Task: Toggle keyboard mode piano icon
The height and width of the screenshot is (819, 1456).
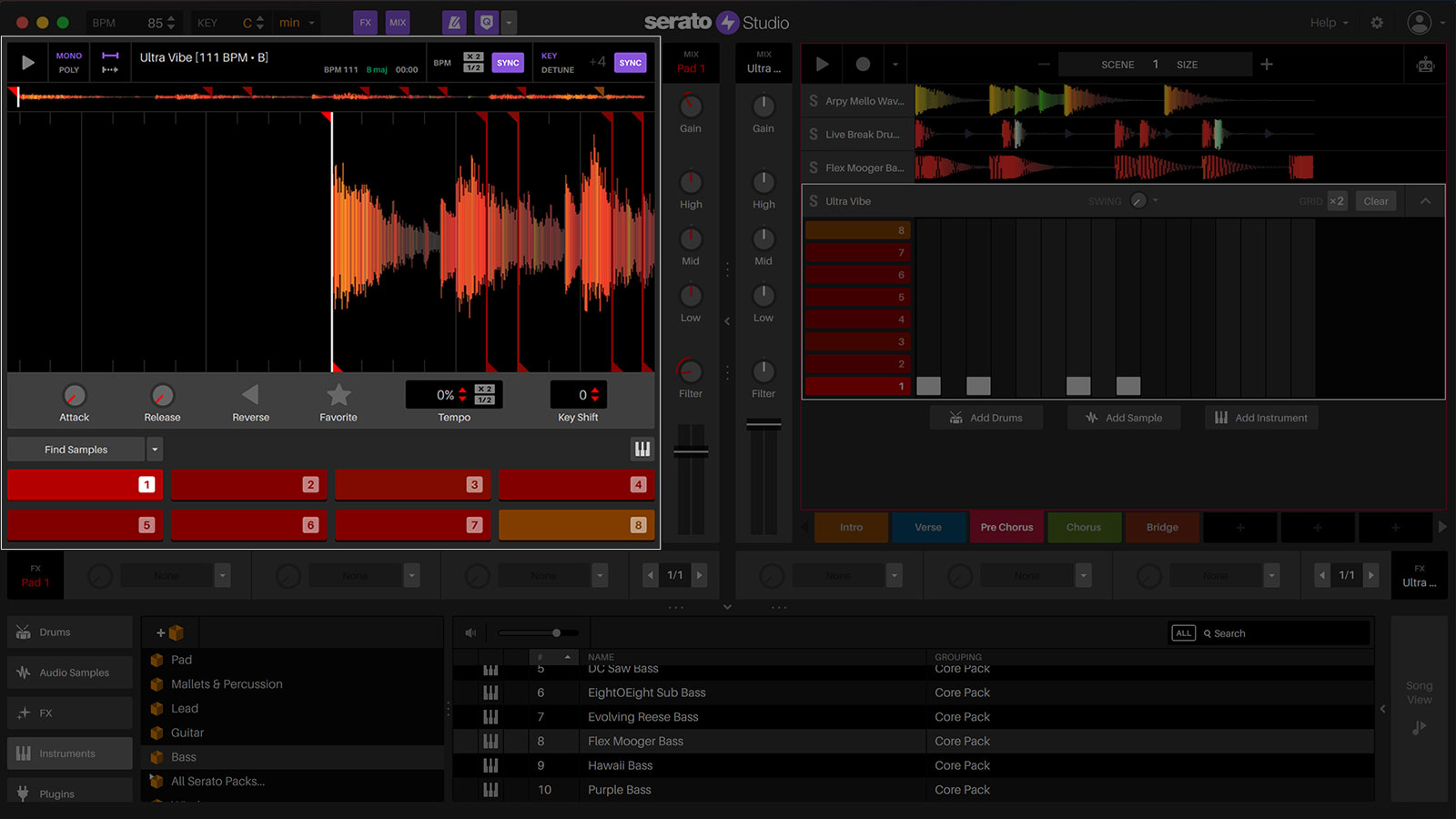Action: pos(642,449)
